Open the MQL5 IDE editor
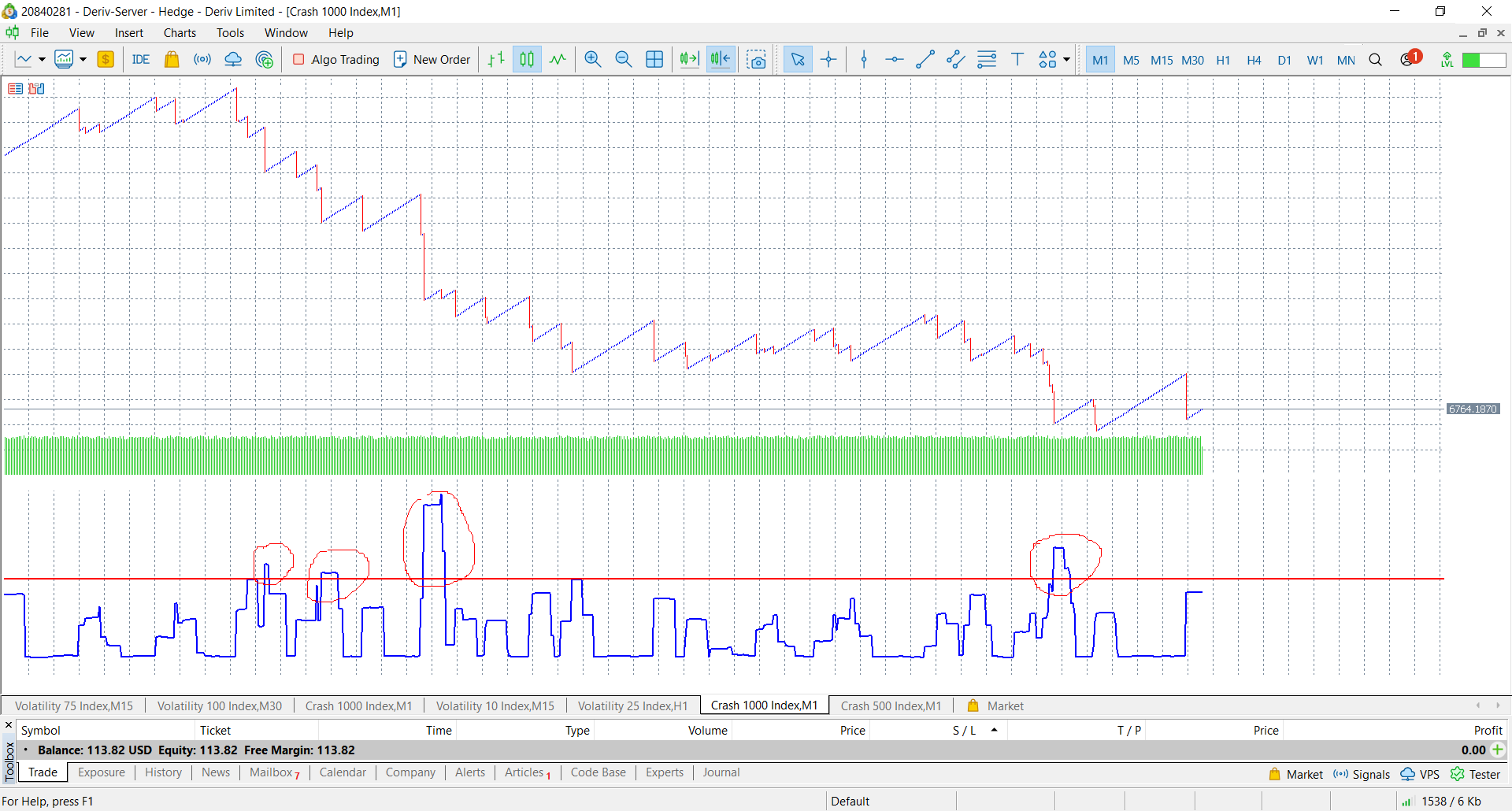1512x811 pixels. [x=141, y=60]
